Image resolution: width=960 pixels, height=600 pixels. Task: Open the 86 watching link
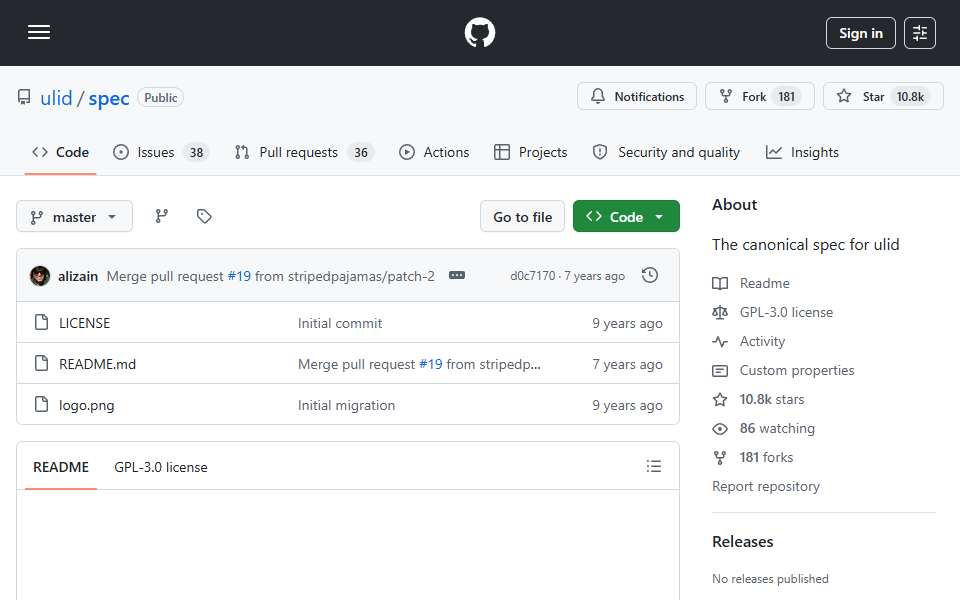point(777,429)
